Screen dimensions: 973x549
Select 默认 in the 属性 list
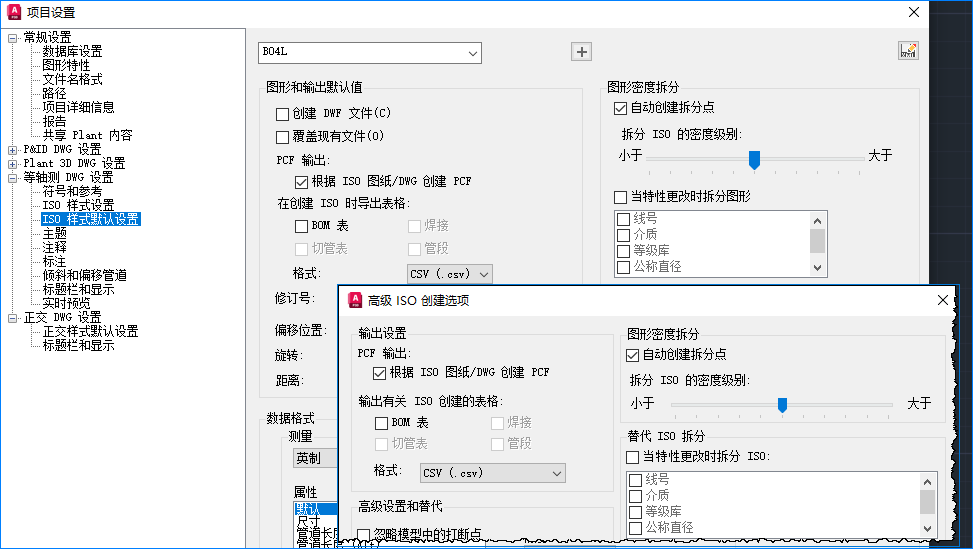pyautogui.click(x=316, y=509)
